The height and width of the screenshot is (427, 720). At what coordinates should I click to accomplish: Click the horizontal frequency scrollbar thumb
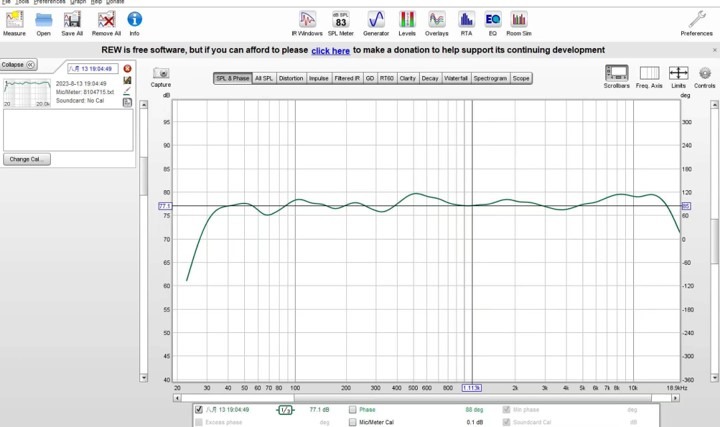click(472, 398)
